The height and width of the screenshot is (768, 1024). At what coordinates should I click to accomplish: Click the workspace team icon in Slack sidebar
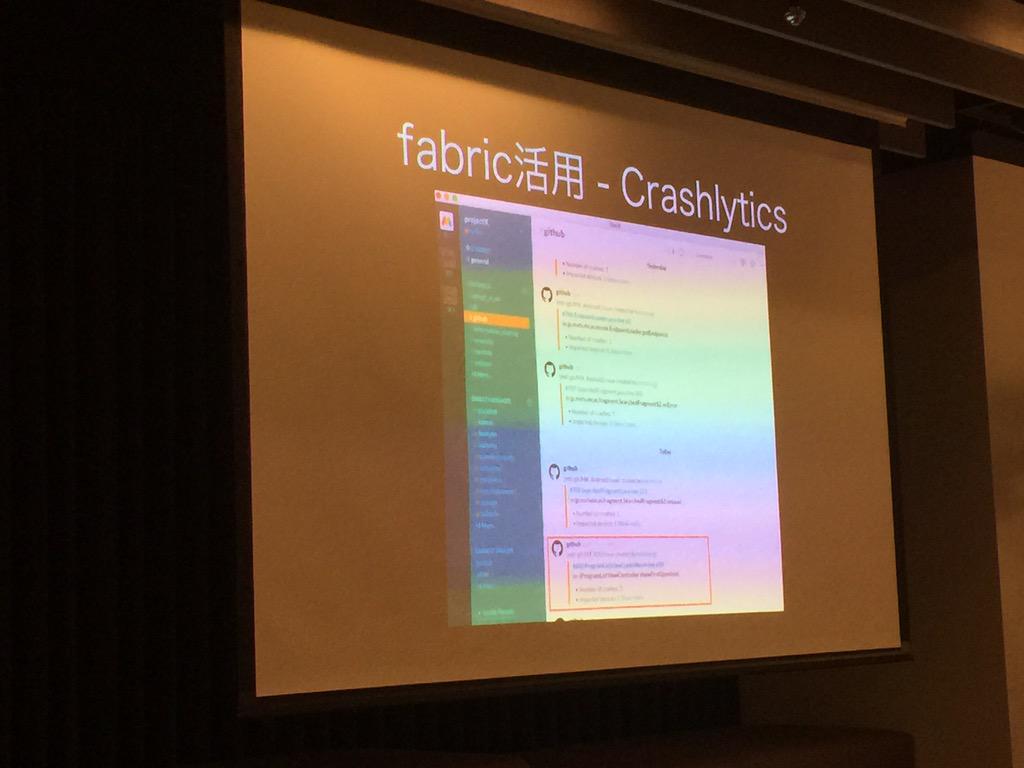447,221
